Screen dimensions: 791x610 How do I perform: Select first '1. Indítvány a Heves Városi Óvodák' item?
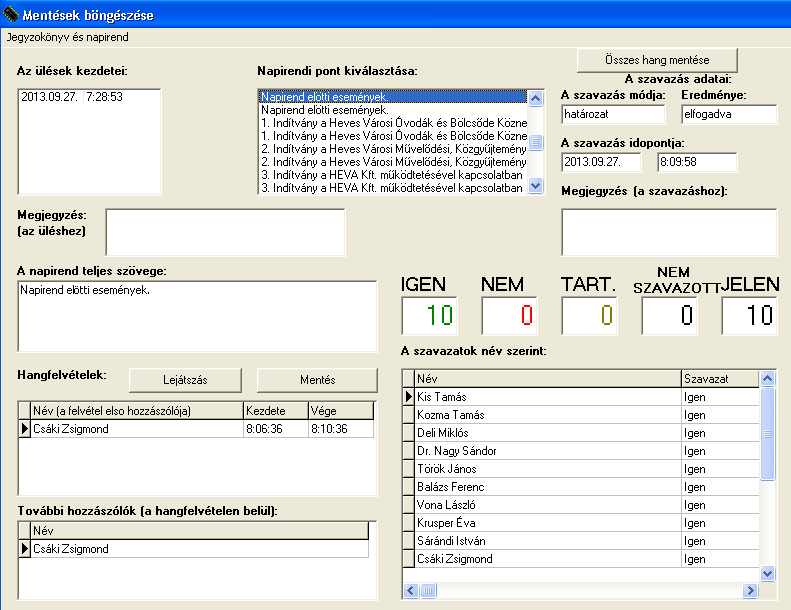point(393,123)
